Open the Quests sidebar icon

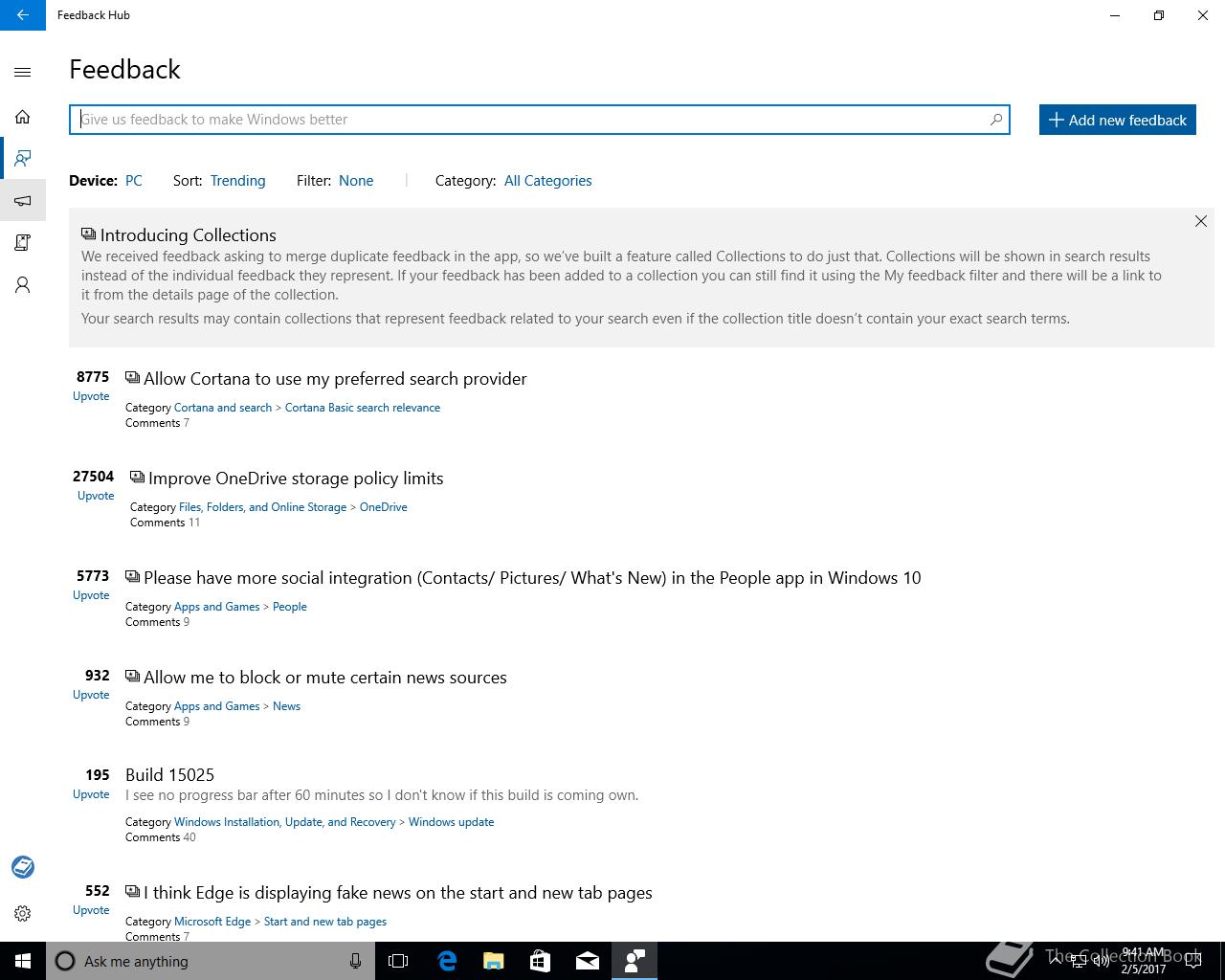coord(23,242)
